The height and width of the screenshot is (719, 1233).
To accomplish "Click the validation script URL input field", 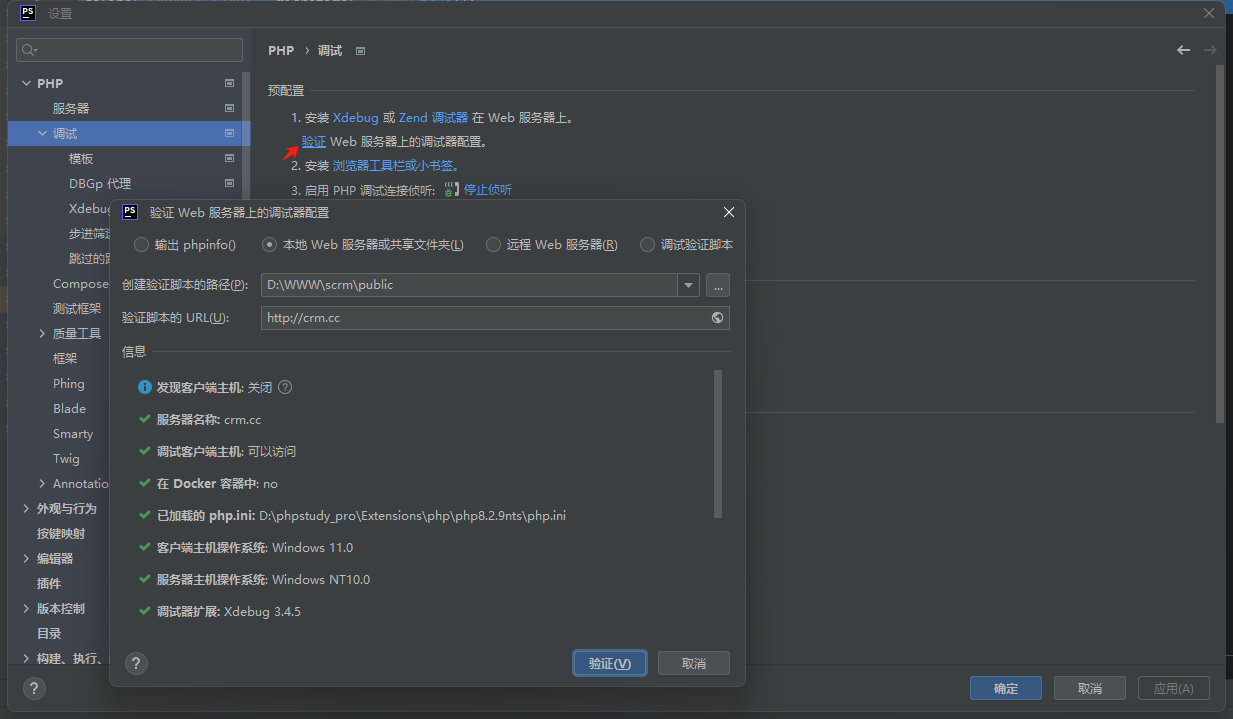I will pos(485,318).
